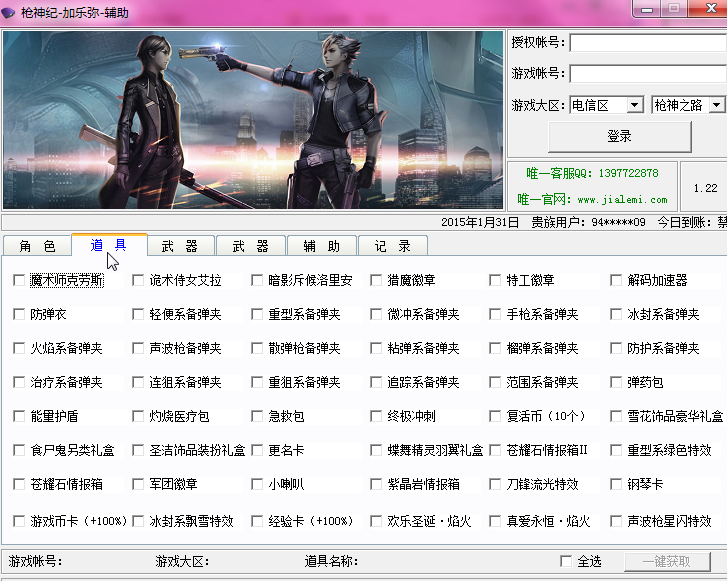Tick the 军团徽章 checkbox

pos(138,484)
